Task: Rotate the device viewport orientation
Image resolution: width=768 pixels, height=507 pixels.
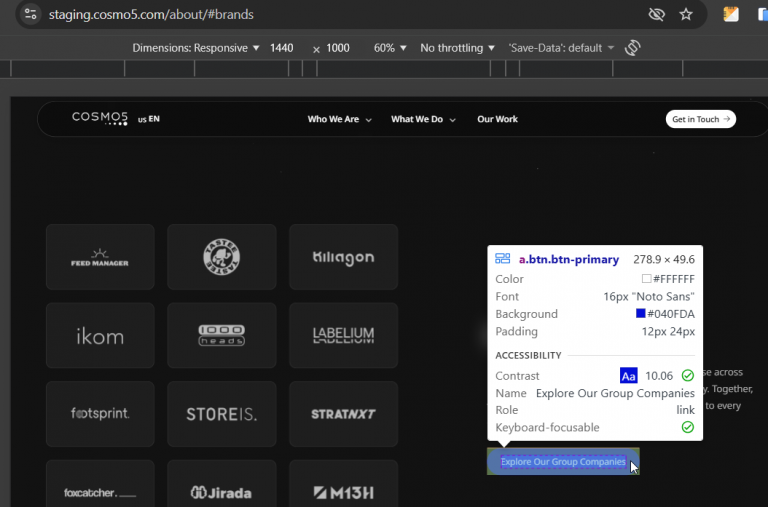Action: pos(632,48)
